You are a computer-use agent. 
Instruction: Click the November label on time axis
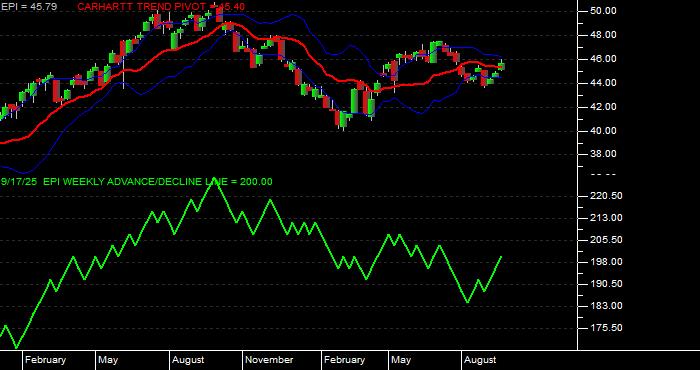coord(270,360)
